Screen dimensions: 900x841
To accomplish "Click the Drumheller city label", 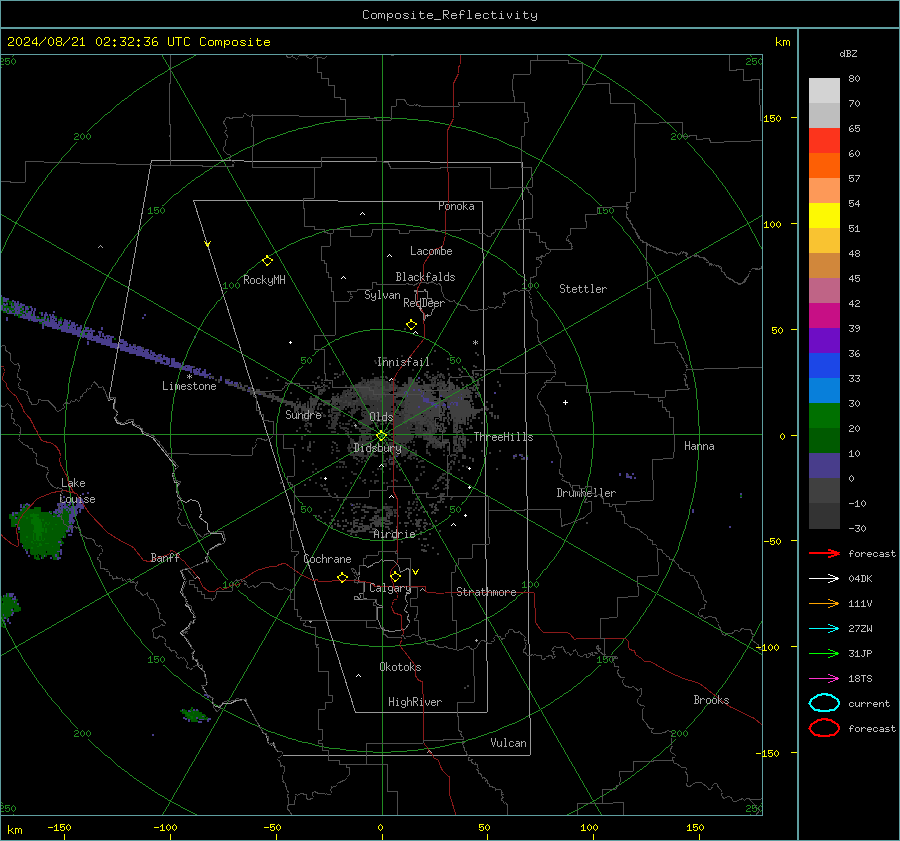I will click(586, 493).
